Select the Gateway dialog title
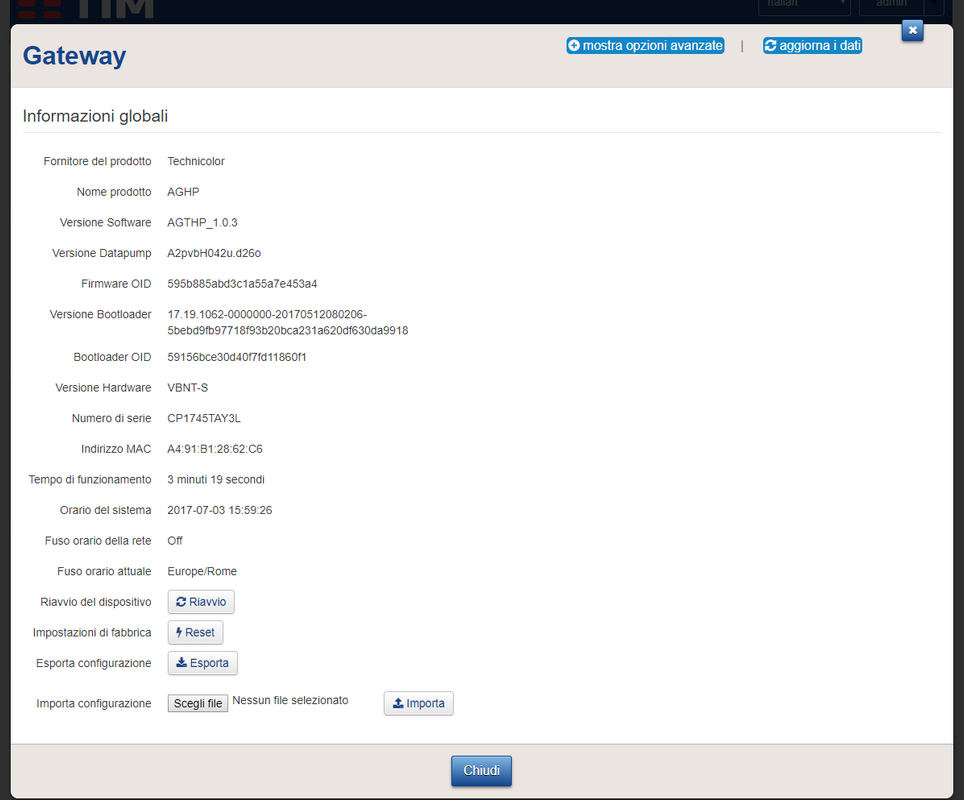The image size is (964, 800). pos(74,56)
